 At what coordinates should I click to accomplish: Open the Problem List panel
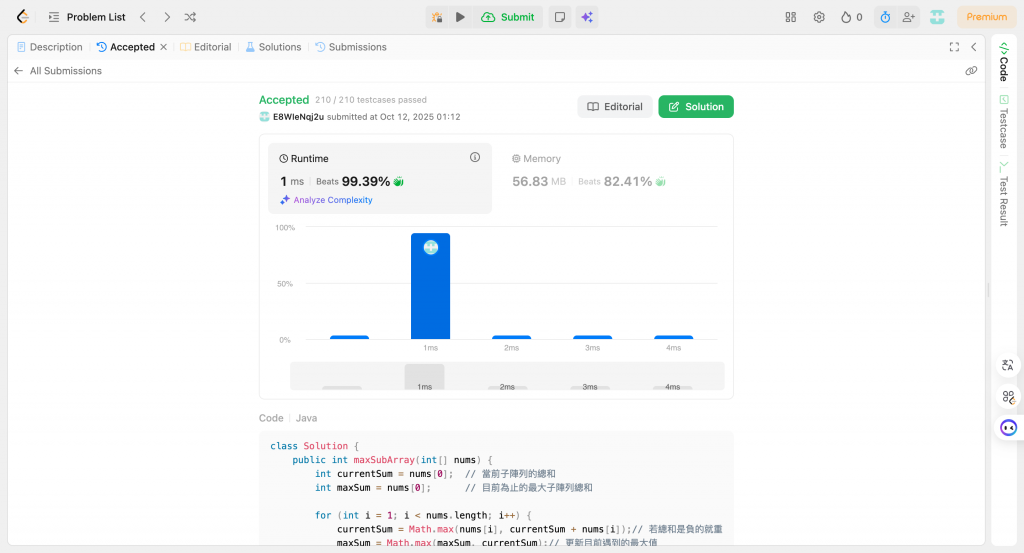pyautogui.click(x=87, y=17)
